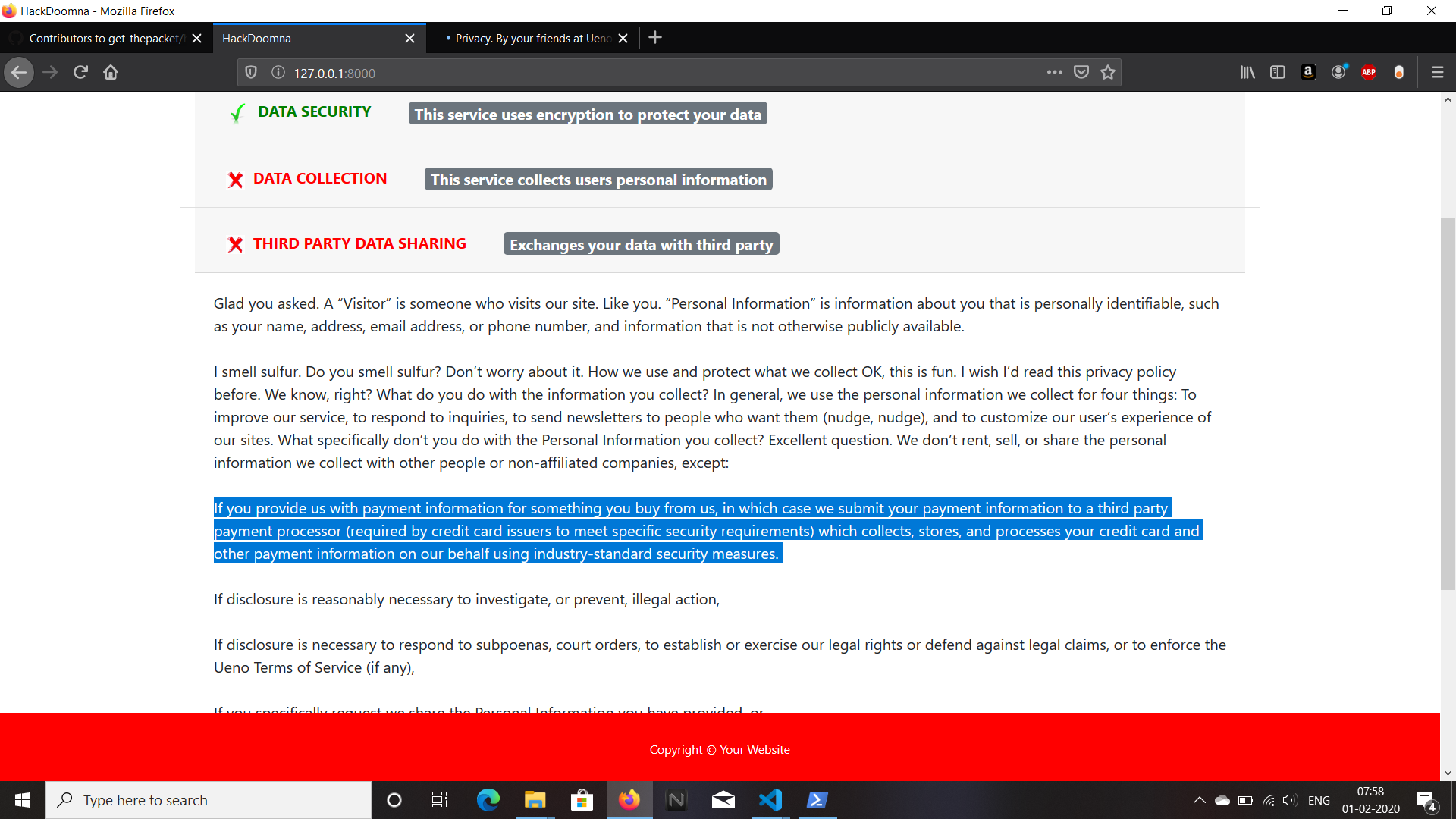This screenshot has height=819, width=1456.
Task: Click the page vertical scrollbar
Action: (x=1448, y=402)
